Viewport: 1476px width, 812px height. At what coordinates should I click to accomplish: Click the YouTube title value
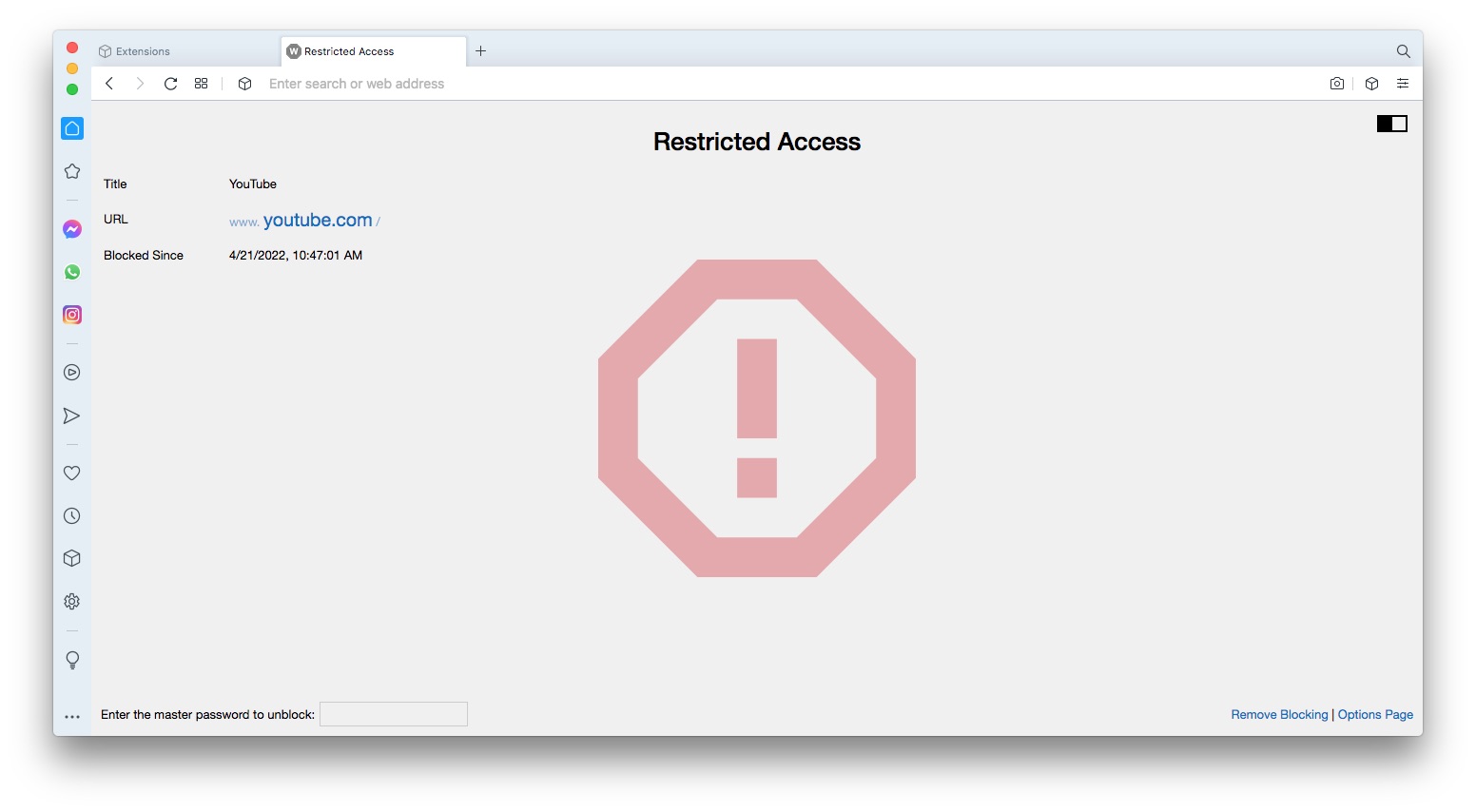[253, 184]
